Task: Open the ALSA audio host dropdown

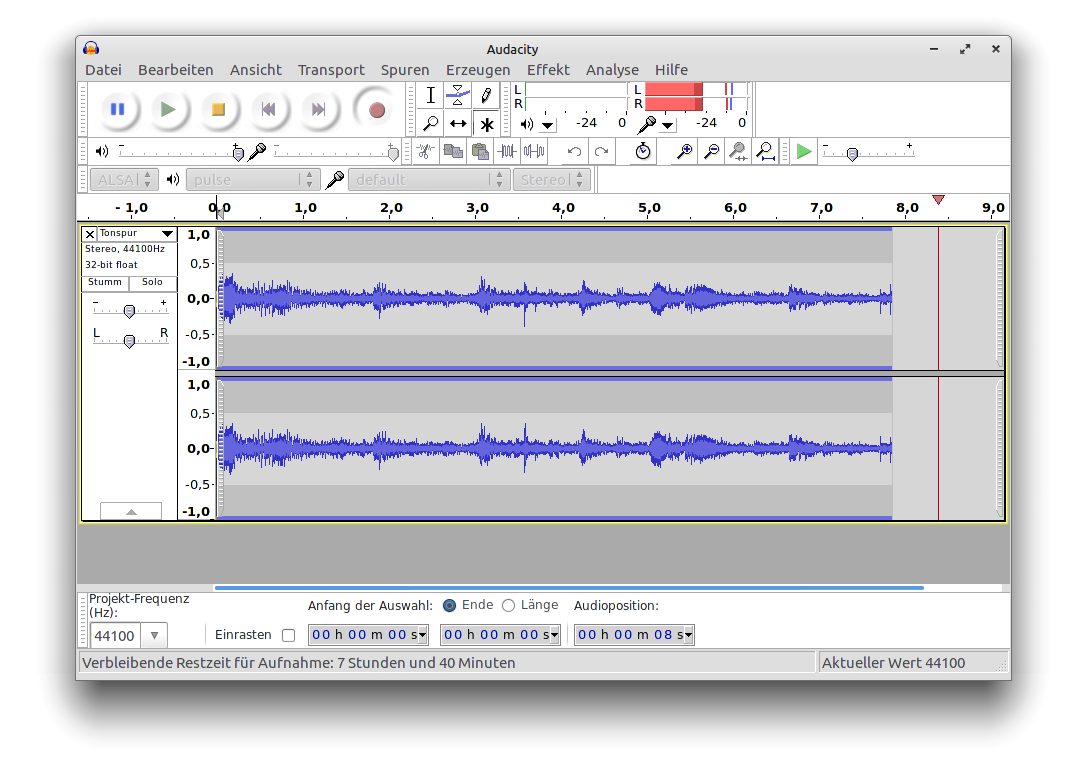Action: click(x=125, y=180)
